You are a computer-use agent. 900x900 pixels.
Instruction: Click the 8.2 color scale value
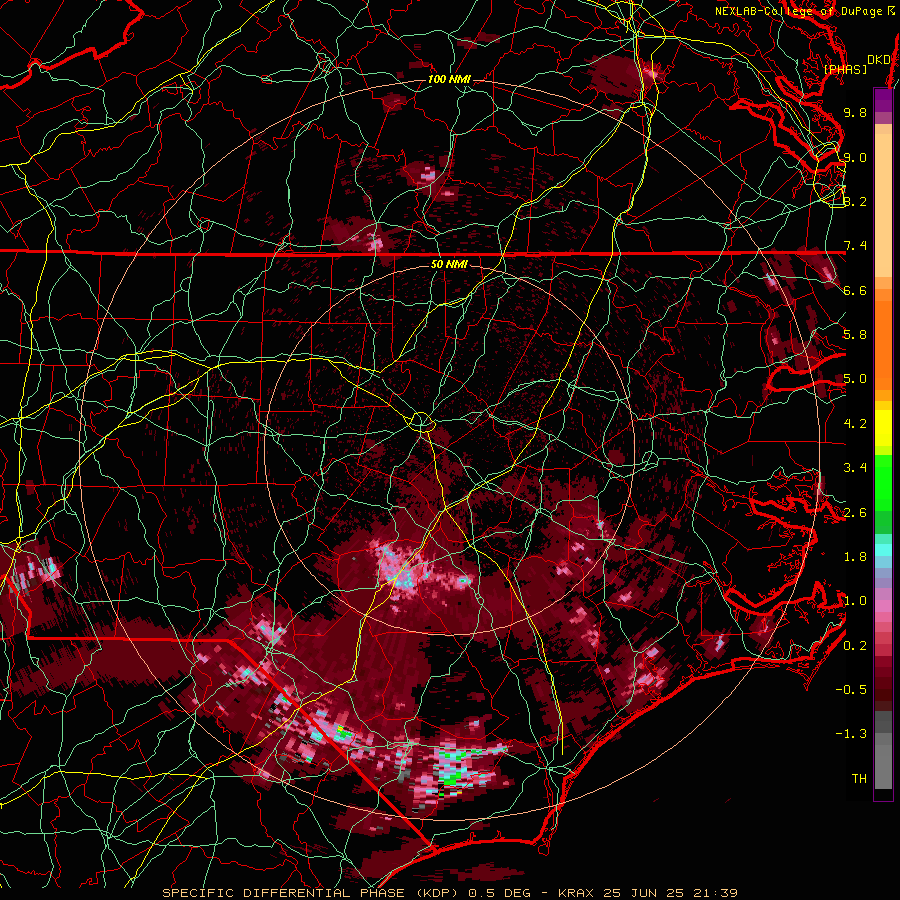pyautogui.click(x=855, y=201)
